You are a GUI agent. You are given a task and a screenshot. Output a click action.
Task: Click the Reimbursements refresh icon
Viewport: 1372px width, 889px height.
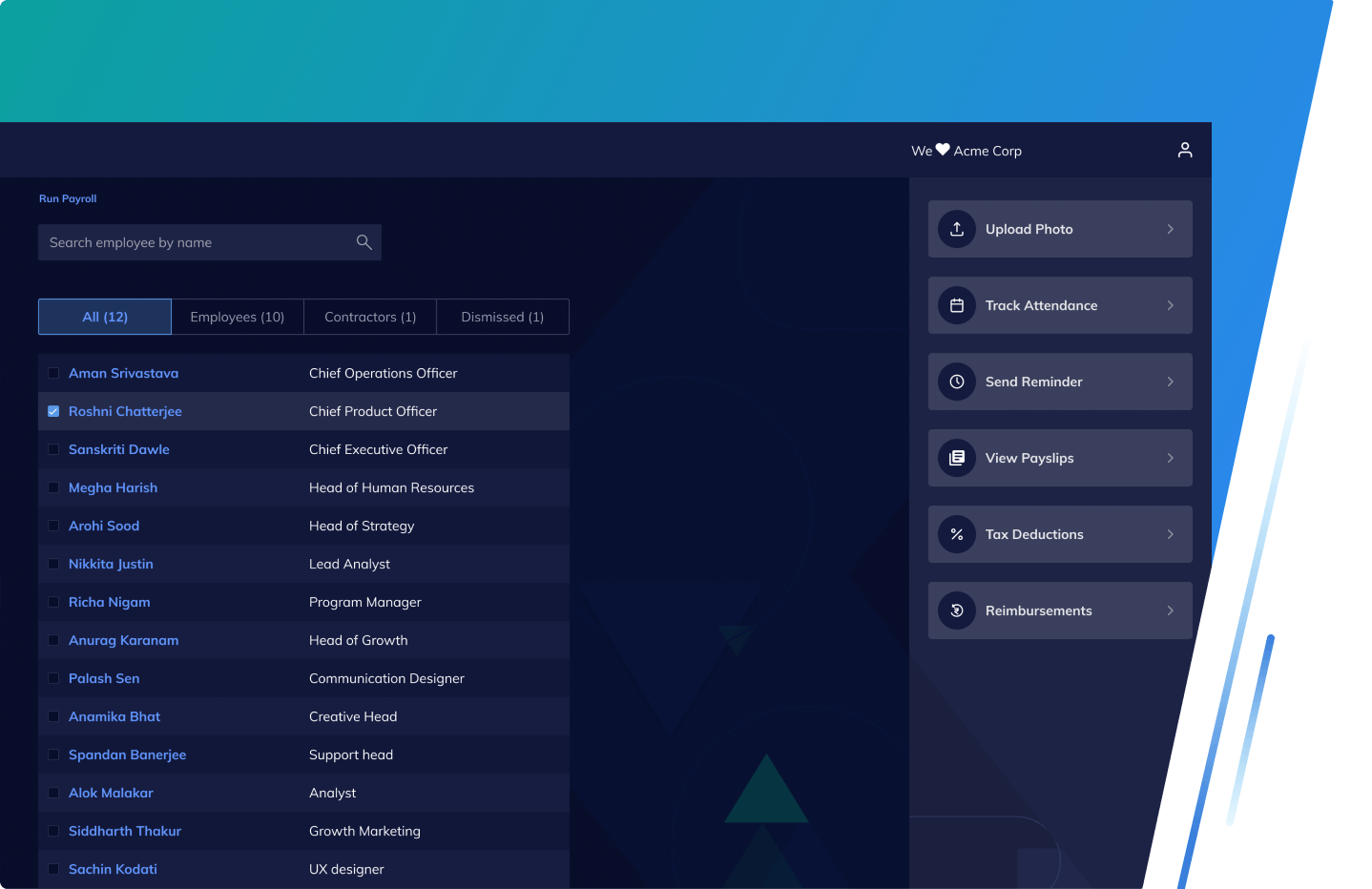click(x=957, y=610)
